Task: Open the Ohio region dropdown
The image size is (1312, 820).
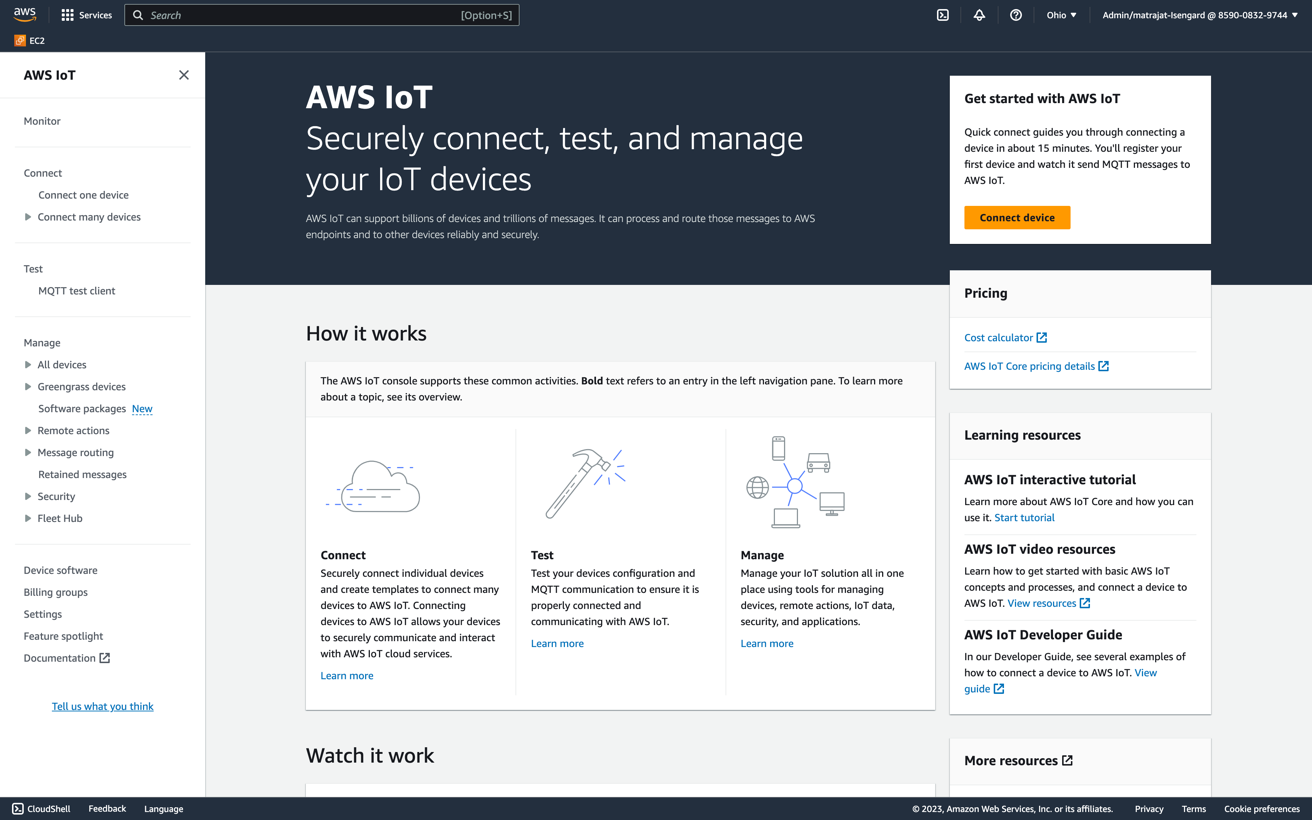Action: point(1061,14)
